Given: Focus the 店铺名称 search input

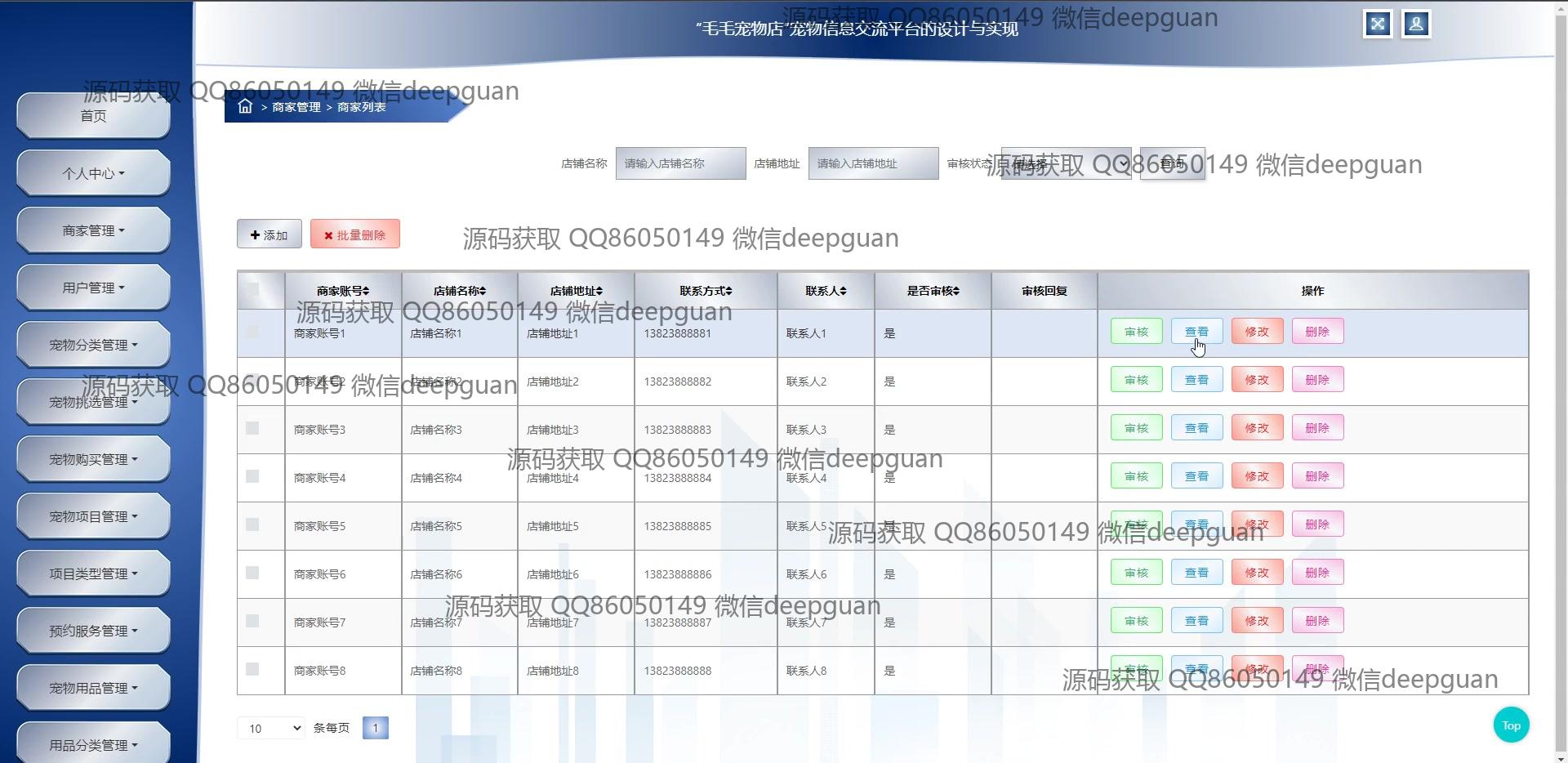Looking at the screenshot, I should tap(681, 163).
